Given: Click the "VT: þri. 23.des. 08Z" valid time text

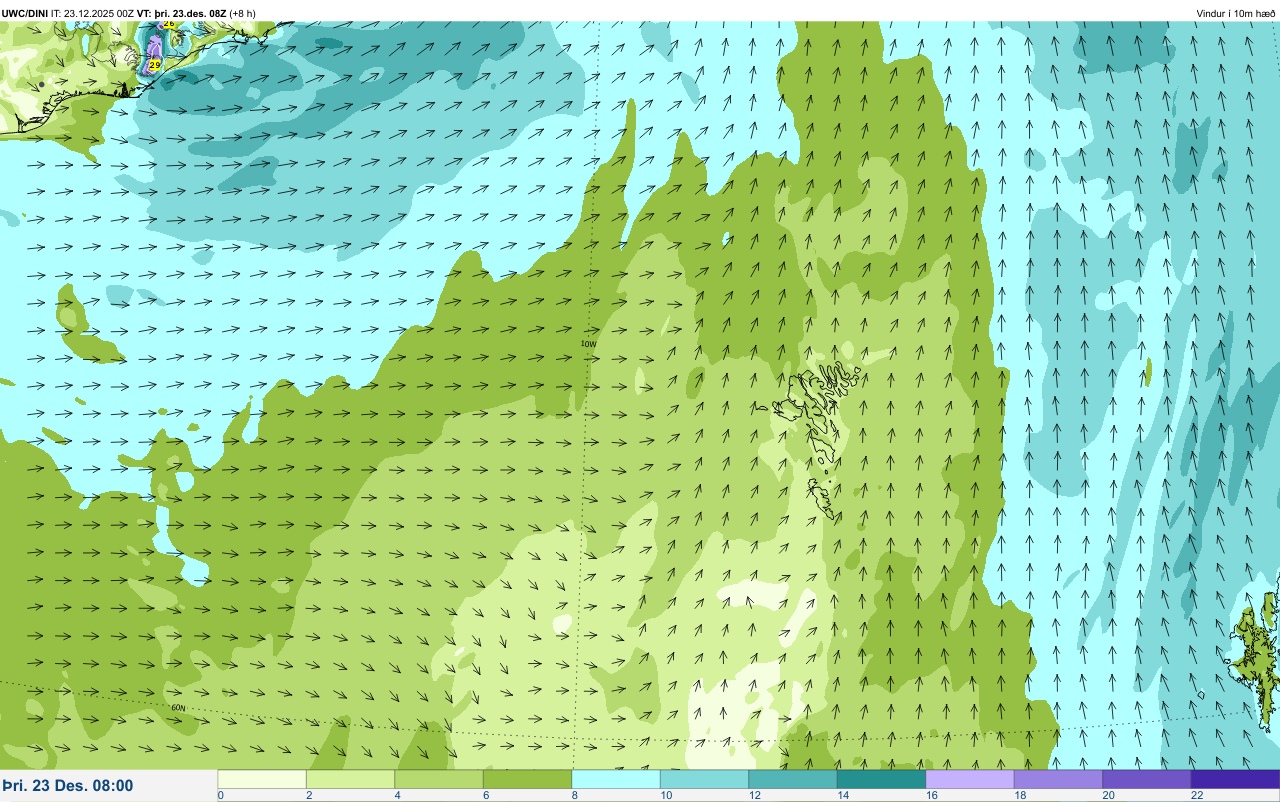Looking at the screenshot, I should tap(183, 13).
